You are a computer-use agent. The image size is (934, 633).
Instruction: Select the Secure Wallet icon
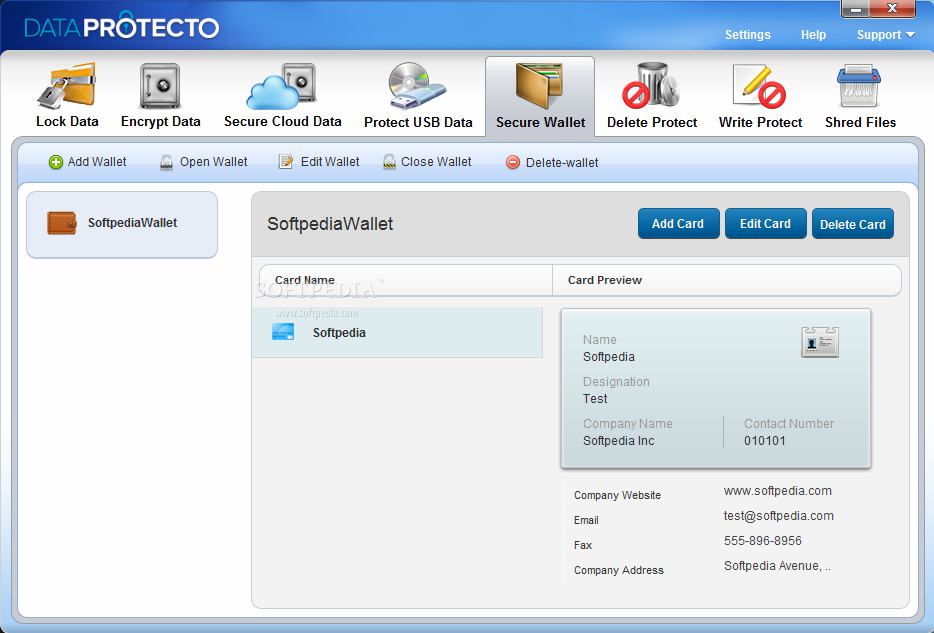[x=539, y=86]
